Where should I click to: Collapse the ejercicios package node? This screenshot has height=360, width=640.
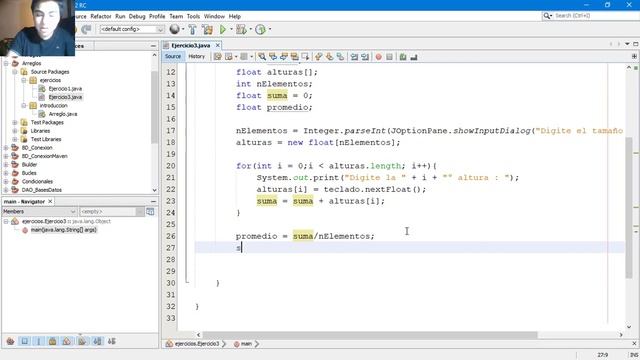pos(24,80)
